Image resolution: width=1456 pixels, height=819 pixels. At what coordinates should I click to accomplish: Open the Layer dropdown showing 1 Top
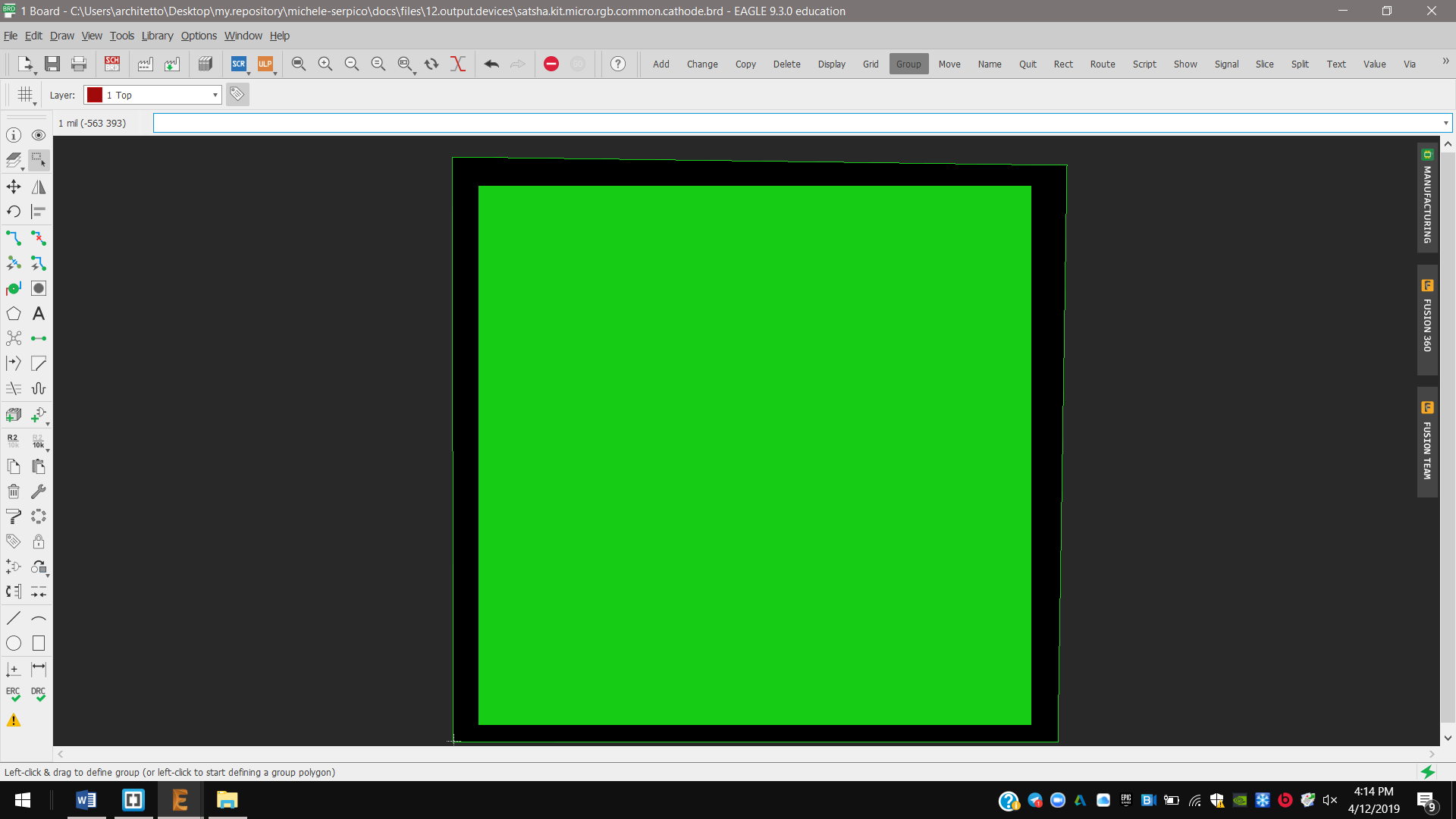tap(152, 95)
